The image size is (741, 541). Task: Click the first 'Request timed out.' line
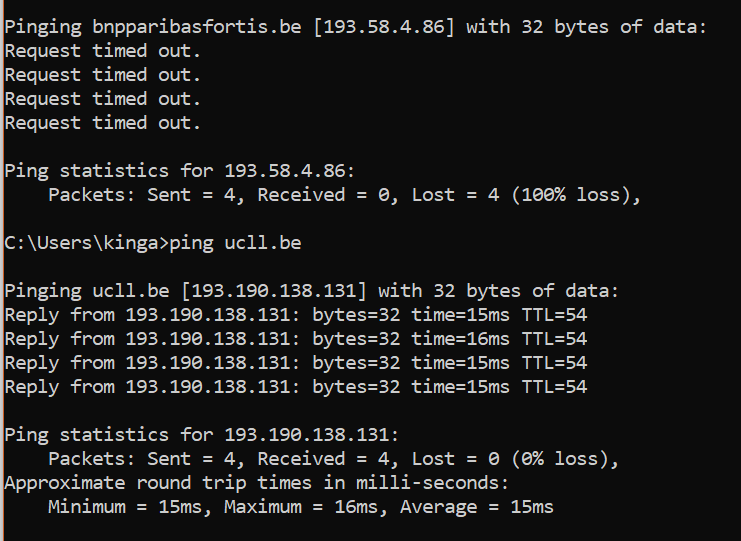point(103,51)
